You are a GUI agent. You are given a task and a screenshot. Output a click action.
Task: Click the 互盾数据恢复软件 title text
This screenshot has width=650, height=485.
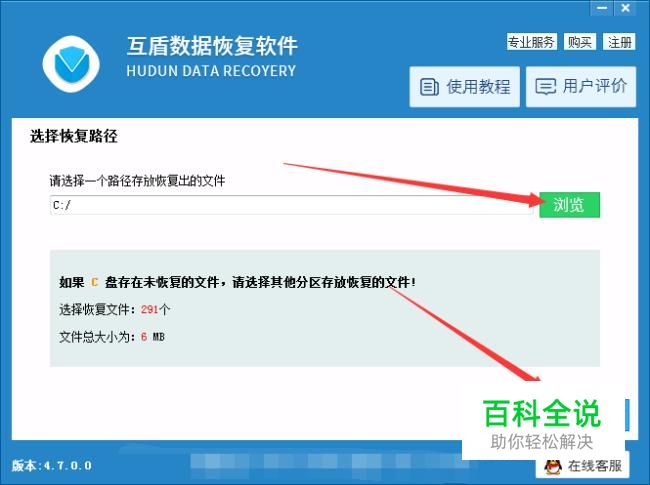coord(212,46)
